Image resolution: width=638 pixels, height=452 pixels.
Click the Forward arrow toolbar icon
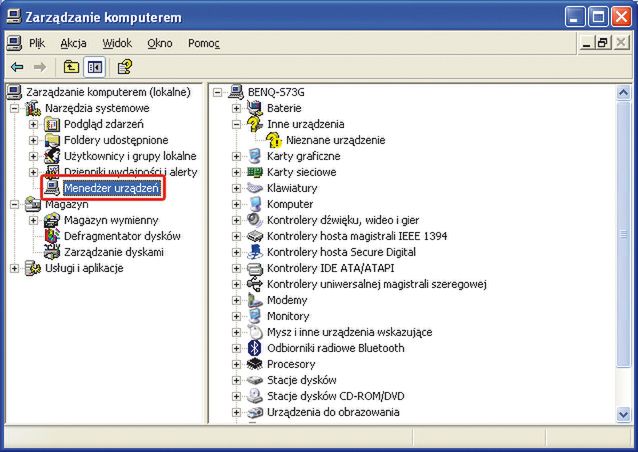coord(39,67)
